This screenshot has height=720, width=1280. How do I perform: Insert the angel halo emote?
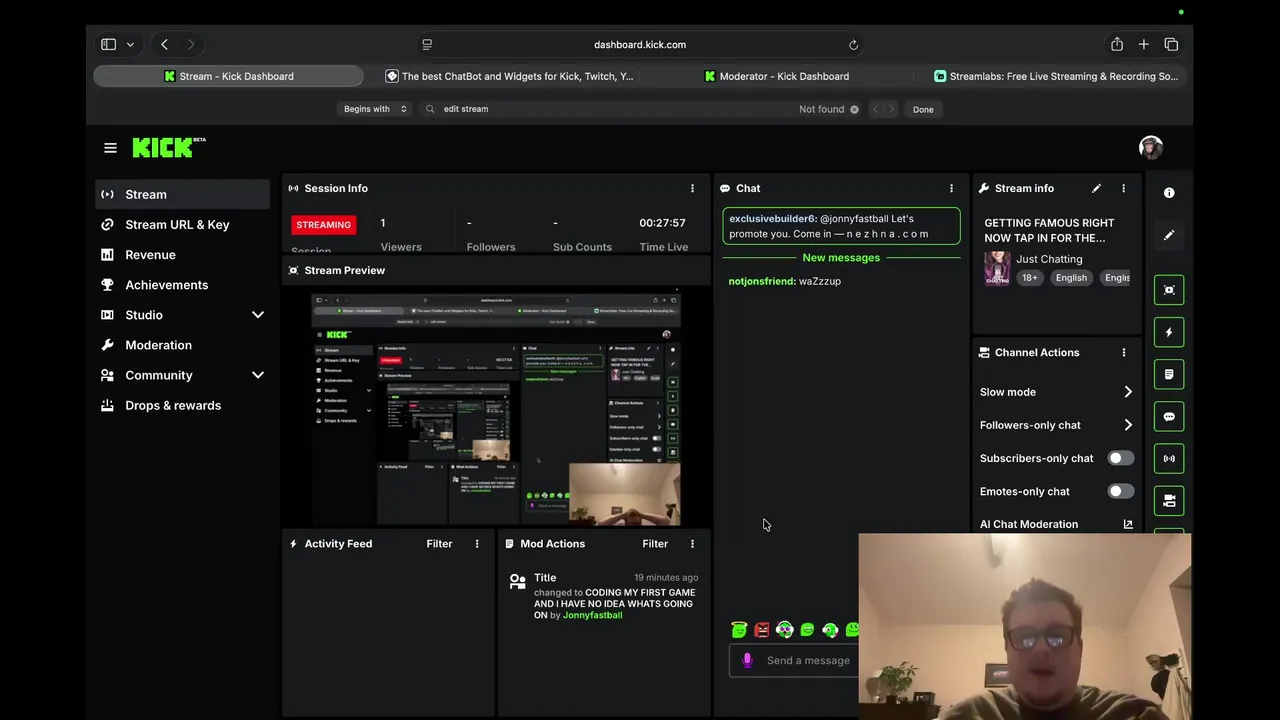(739, 629)
